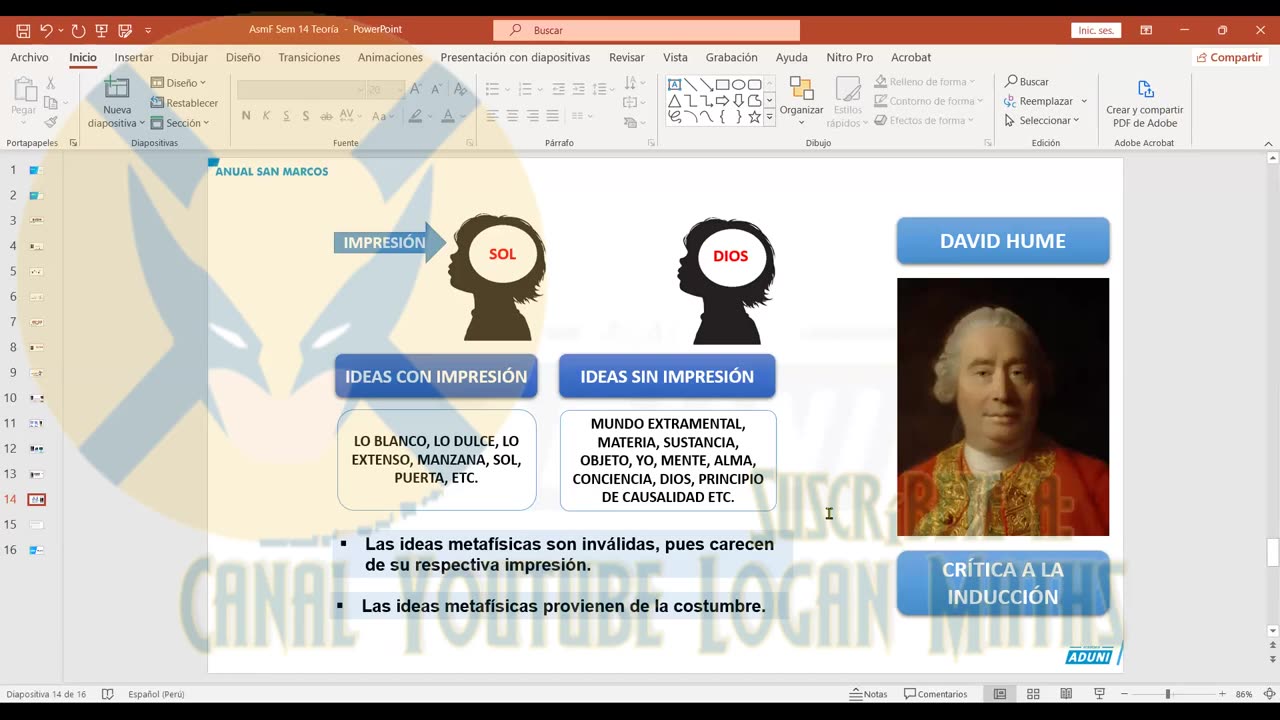This screenshot has height=720, width=1280.
Task: Redo the last action
Action: [x=78, y=31]
